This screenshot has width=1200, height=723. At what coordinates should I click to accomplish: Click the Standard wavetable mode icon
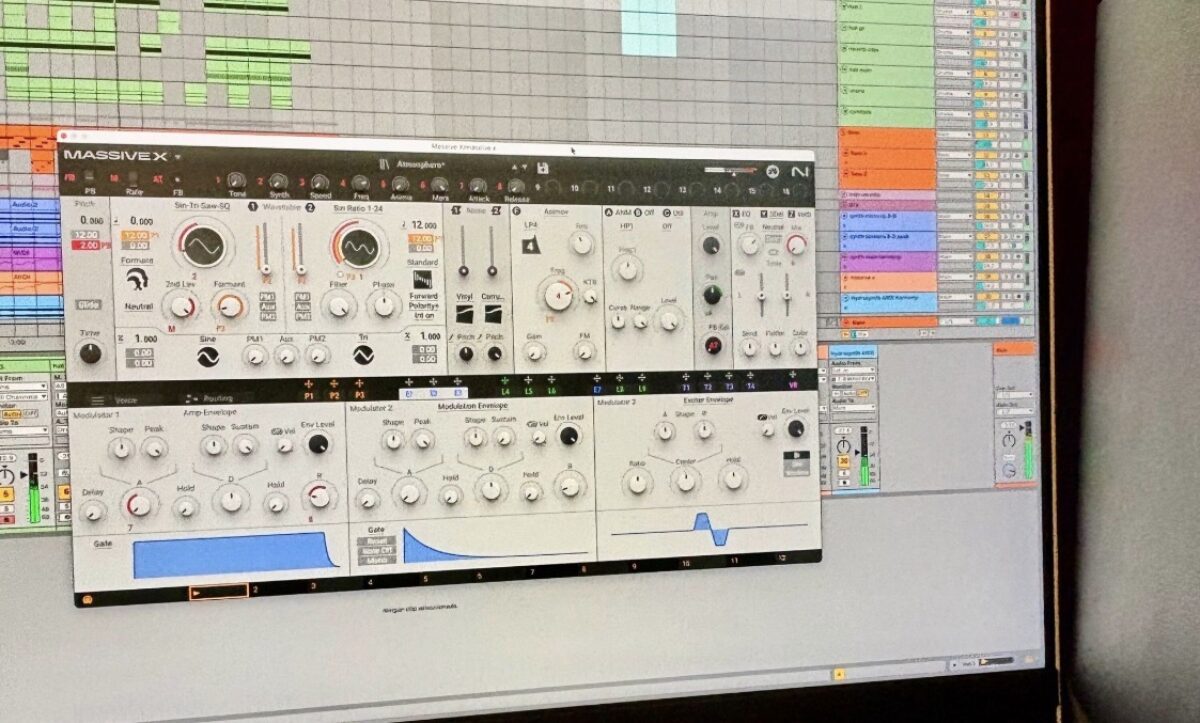[424, 279]
